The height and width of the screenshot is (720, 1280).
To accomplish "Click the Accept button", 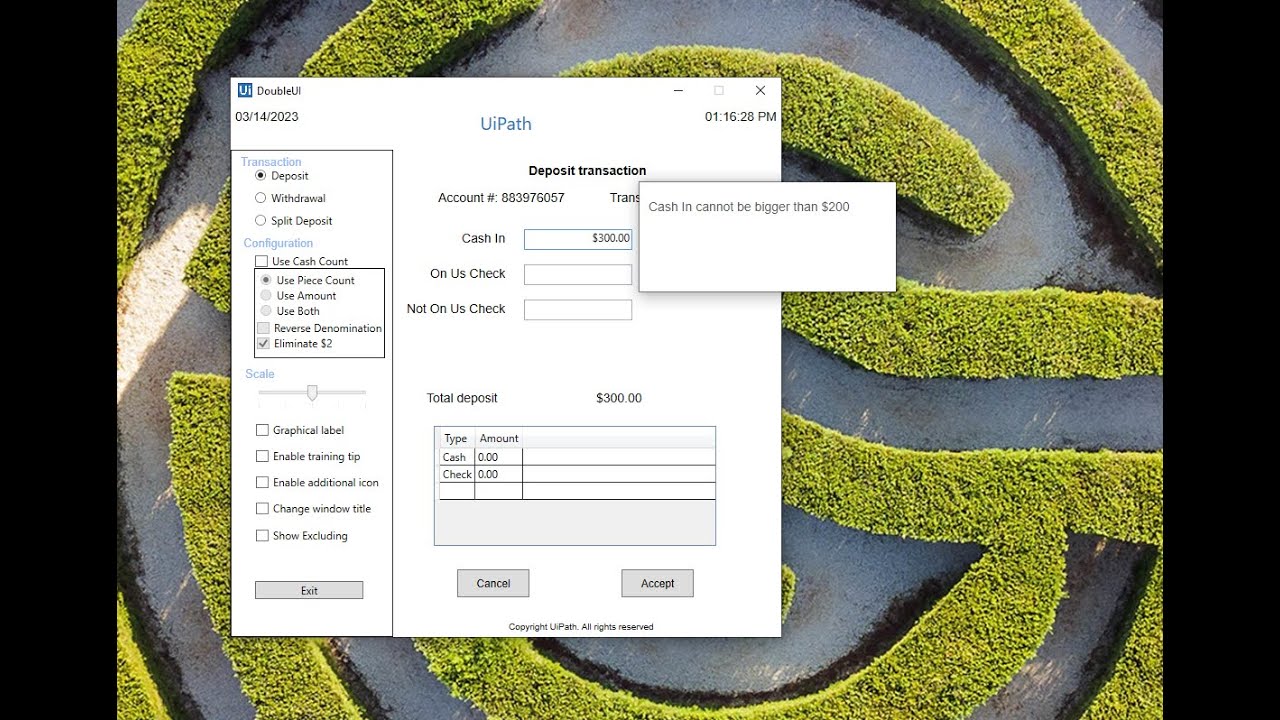I will tap(657, 584).
